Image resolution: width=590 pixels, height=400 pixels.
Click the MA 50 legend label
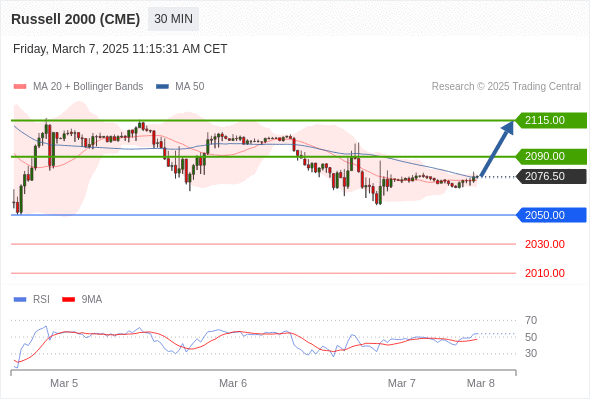coord(190,87)
